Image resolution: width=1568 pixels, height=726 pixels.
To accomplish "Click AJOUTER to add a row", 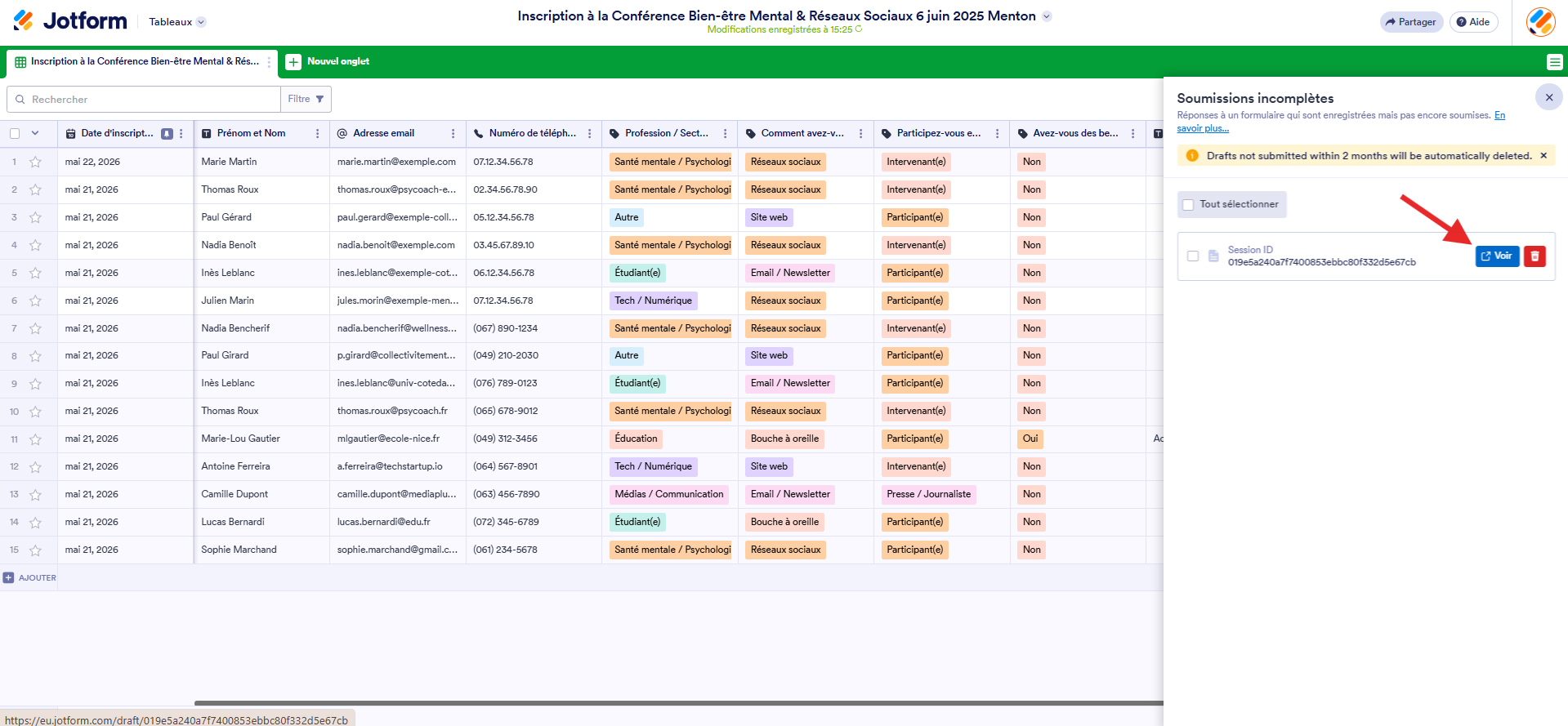I will [x=29, y=577].
